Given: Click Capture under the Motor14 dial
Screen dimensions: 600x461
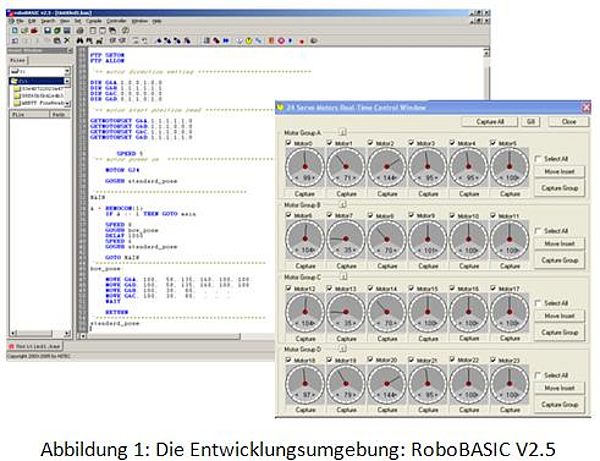Looking at the screenshot, I should [387, 339].
